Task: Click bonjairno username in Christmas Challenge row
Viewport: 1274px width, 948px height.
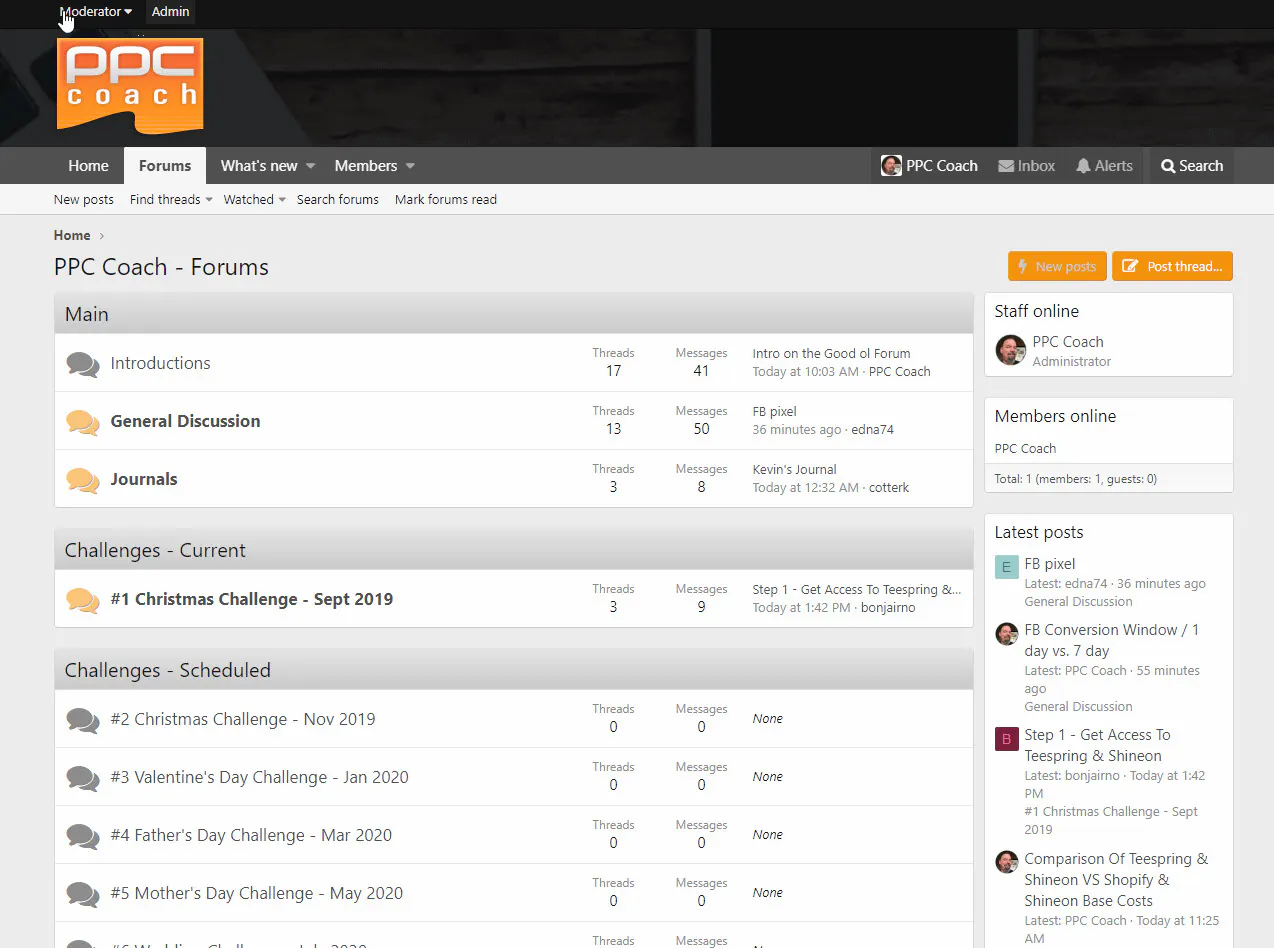Action: pos(888,607)
